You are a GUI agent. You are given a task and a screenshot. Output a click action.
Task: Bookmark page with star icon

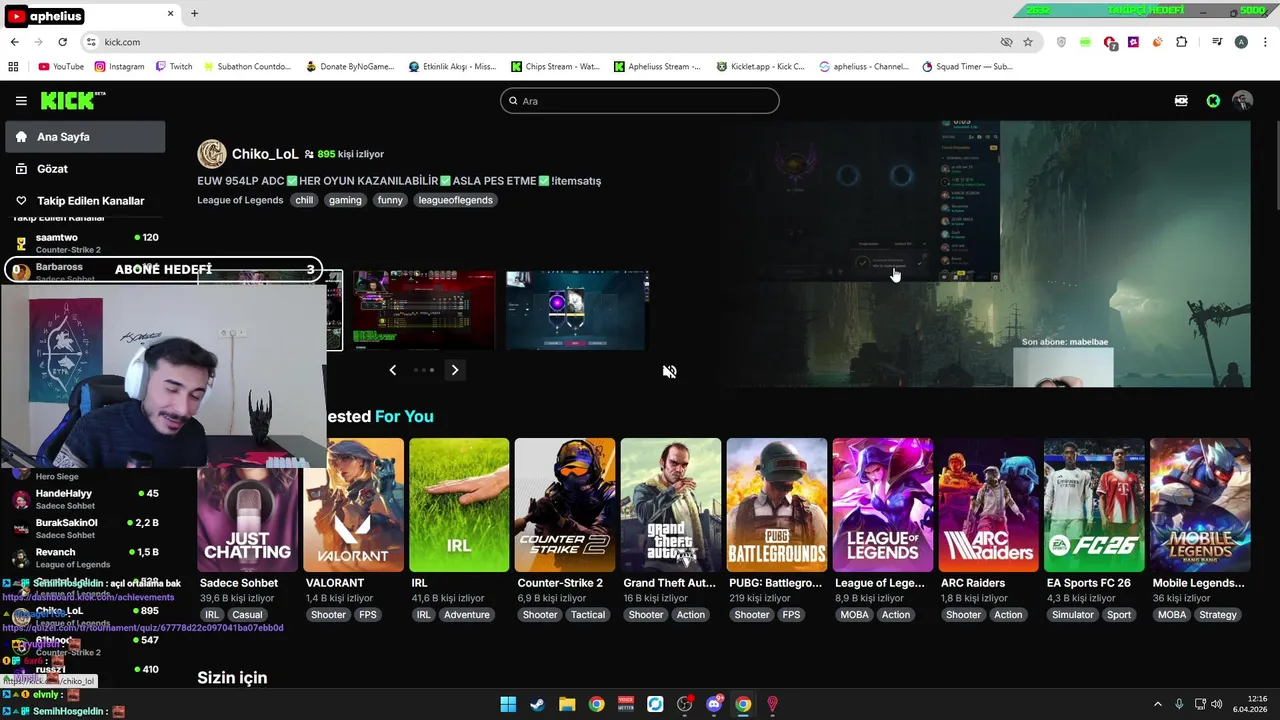pyautogui.click(x=1028, y=42)
